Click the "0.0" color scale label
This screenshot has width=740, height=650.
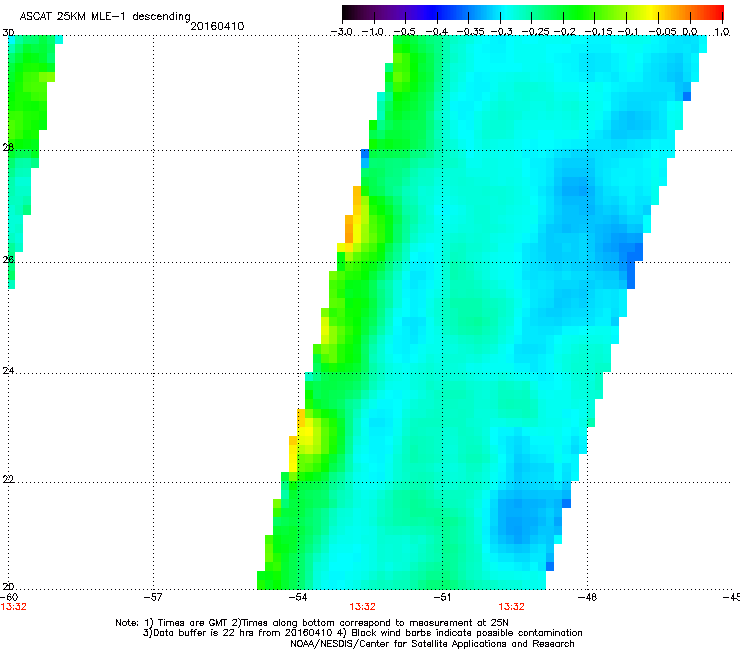pos(690,32)
